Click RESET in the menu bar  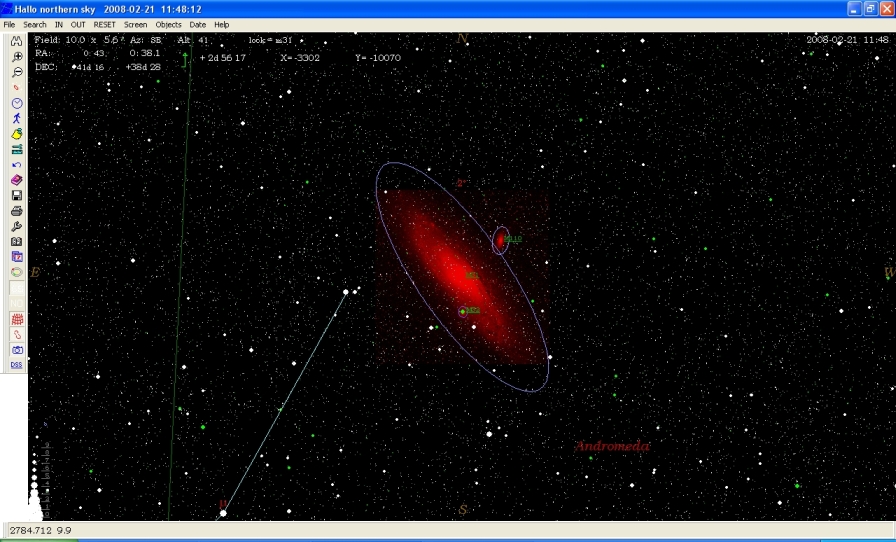(104, 24)
